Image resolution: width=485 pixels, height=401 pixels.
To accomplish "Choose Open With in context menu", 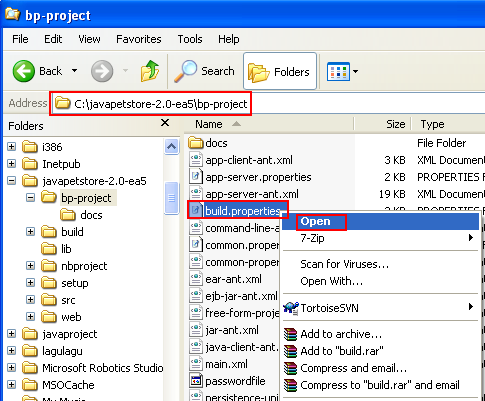I will tap(381, 281).
